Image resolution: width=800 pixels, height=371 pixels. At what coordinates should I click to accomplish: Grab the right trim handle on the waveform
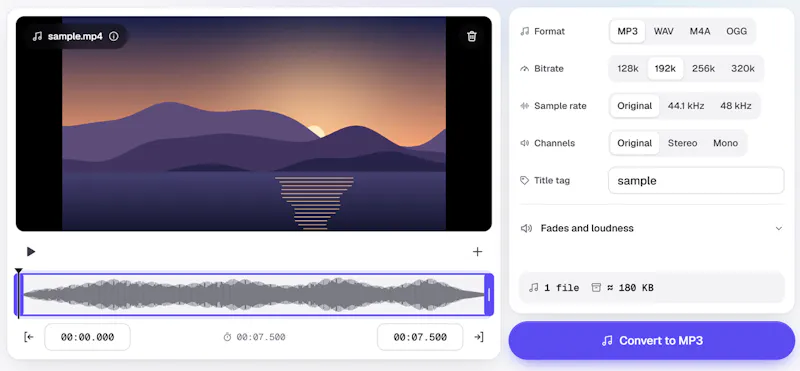[489, 294]
